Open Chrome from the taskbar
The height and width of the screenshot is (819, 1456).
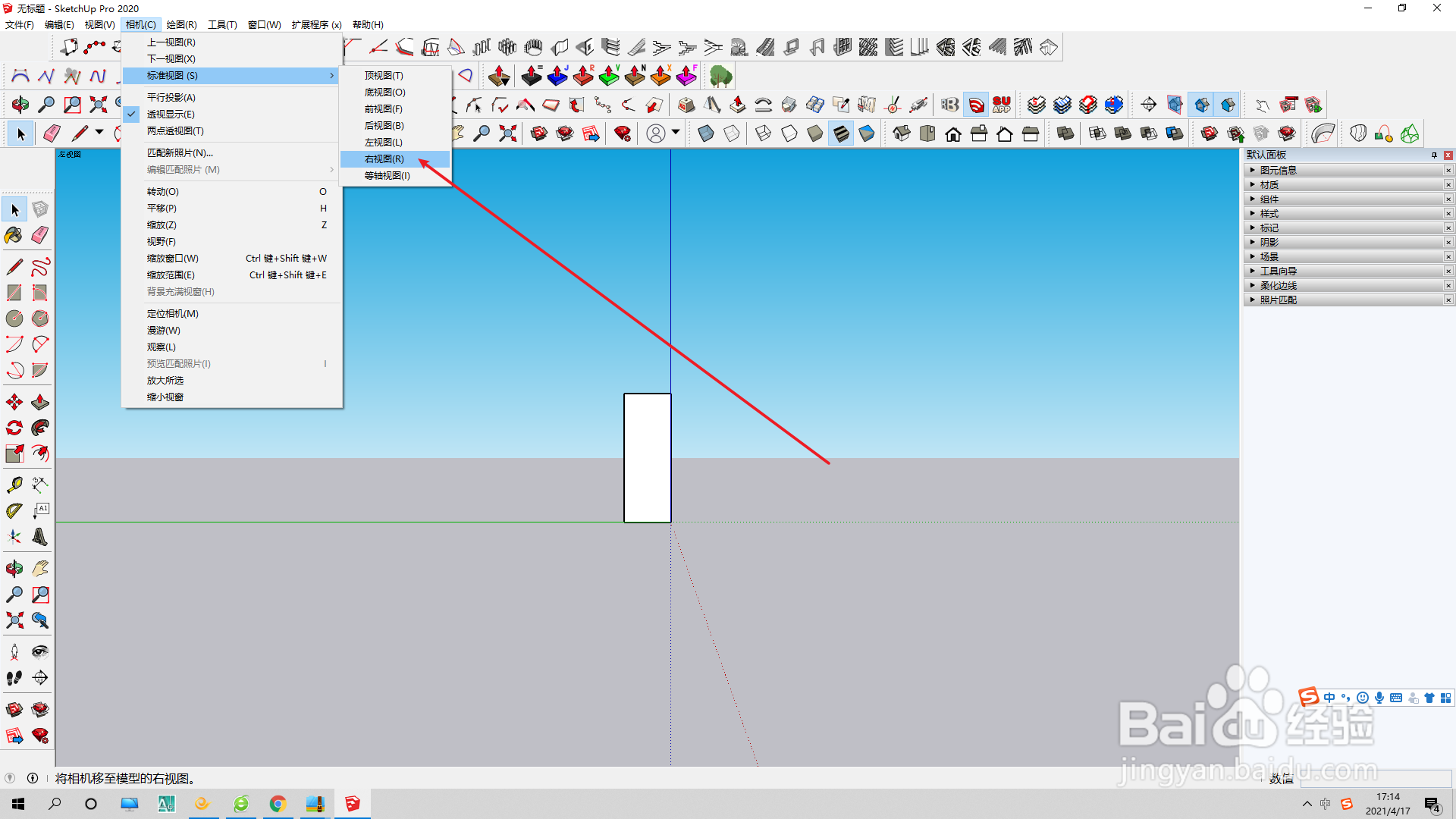pyautogui.click(x=278, y=804)
